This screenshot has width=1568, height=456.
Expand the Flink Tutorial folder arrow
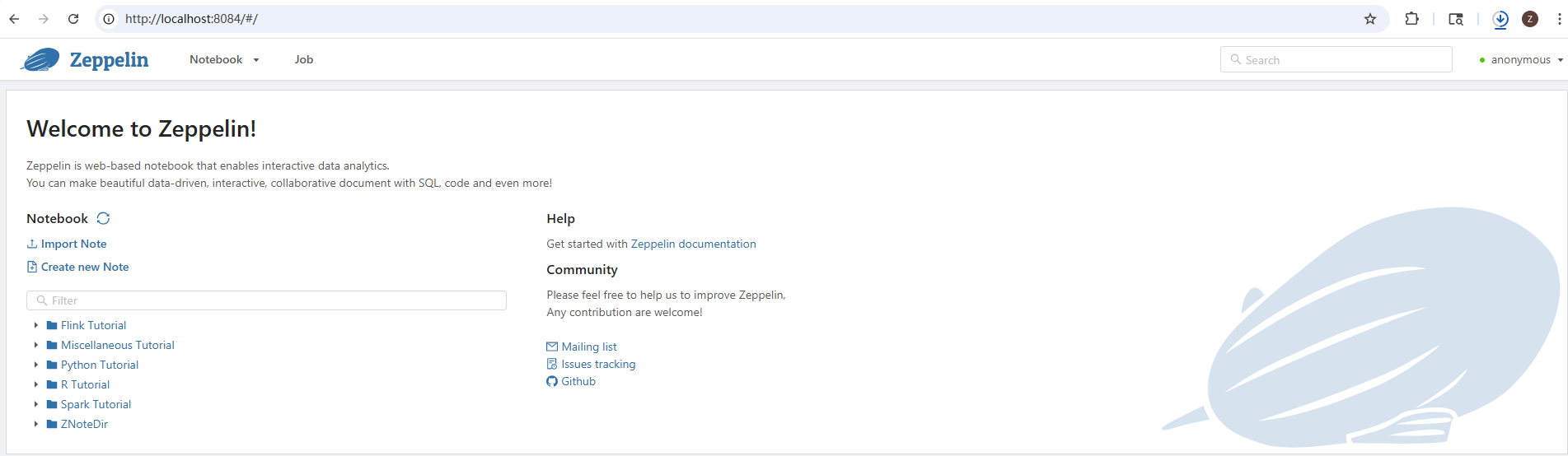[x=36, y=325]
